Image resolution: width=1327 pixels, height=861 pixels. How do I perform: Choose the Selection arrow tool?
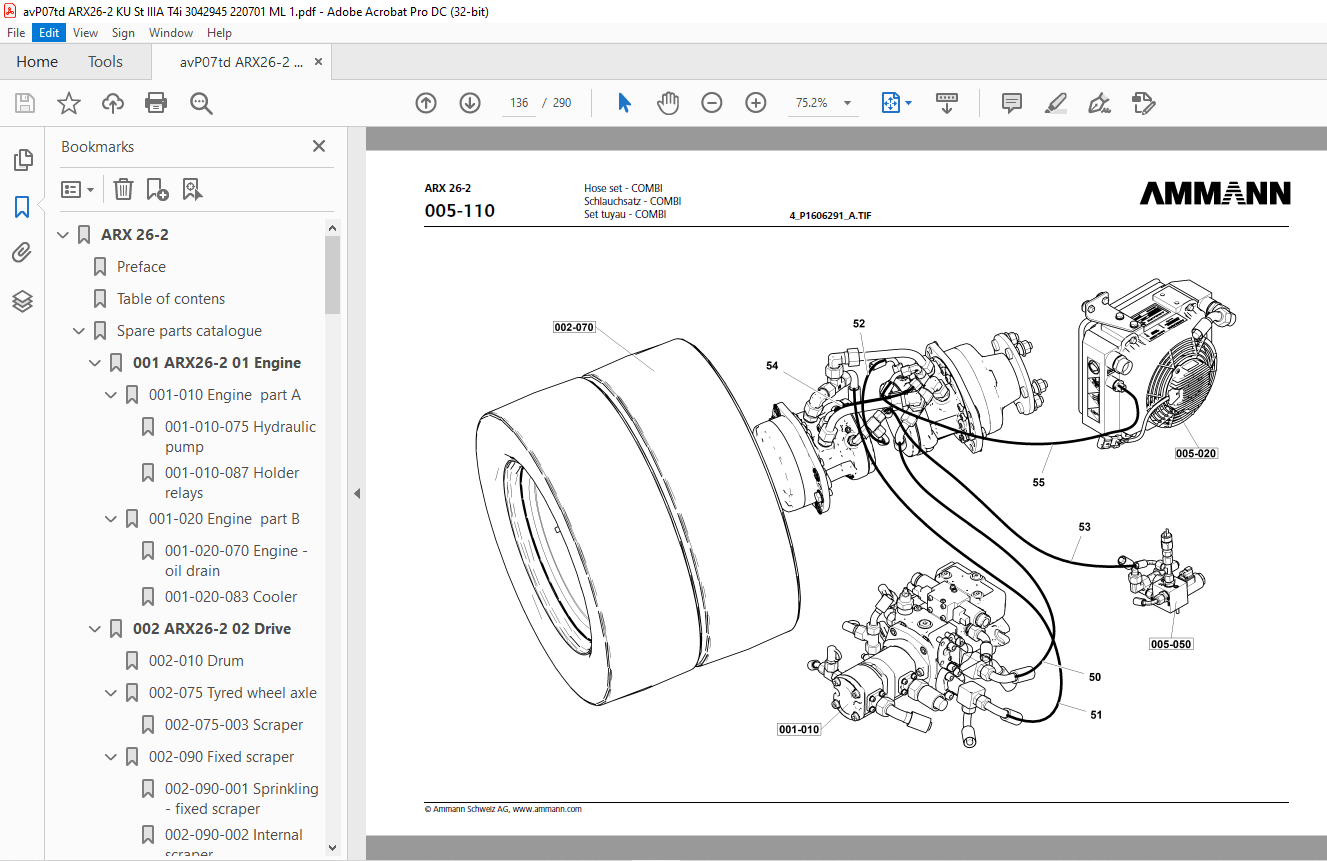click(x=625, y=103)
